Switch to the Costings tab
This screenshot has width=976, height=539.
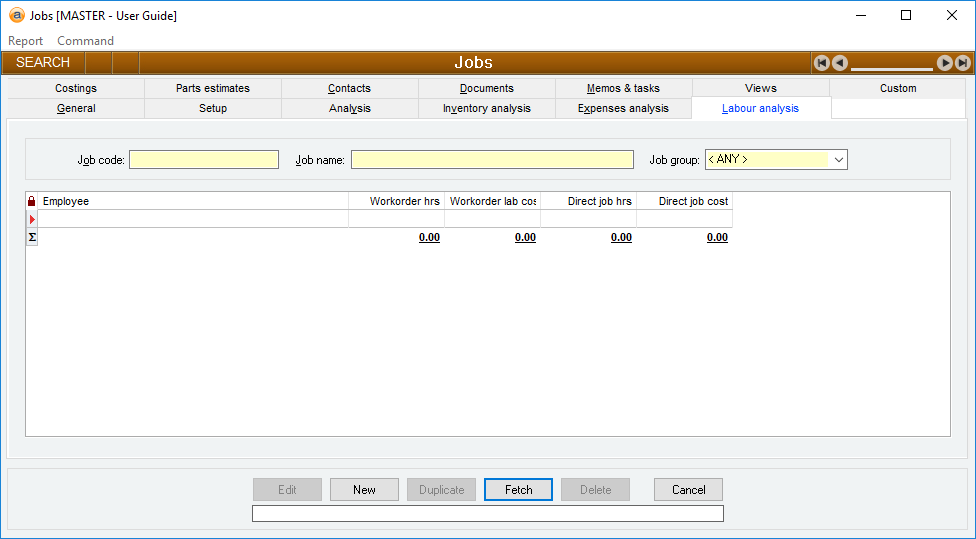pos(76,88)
